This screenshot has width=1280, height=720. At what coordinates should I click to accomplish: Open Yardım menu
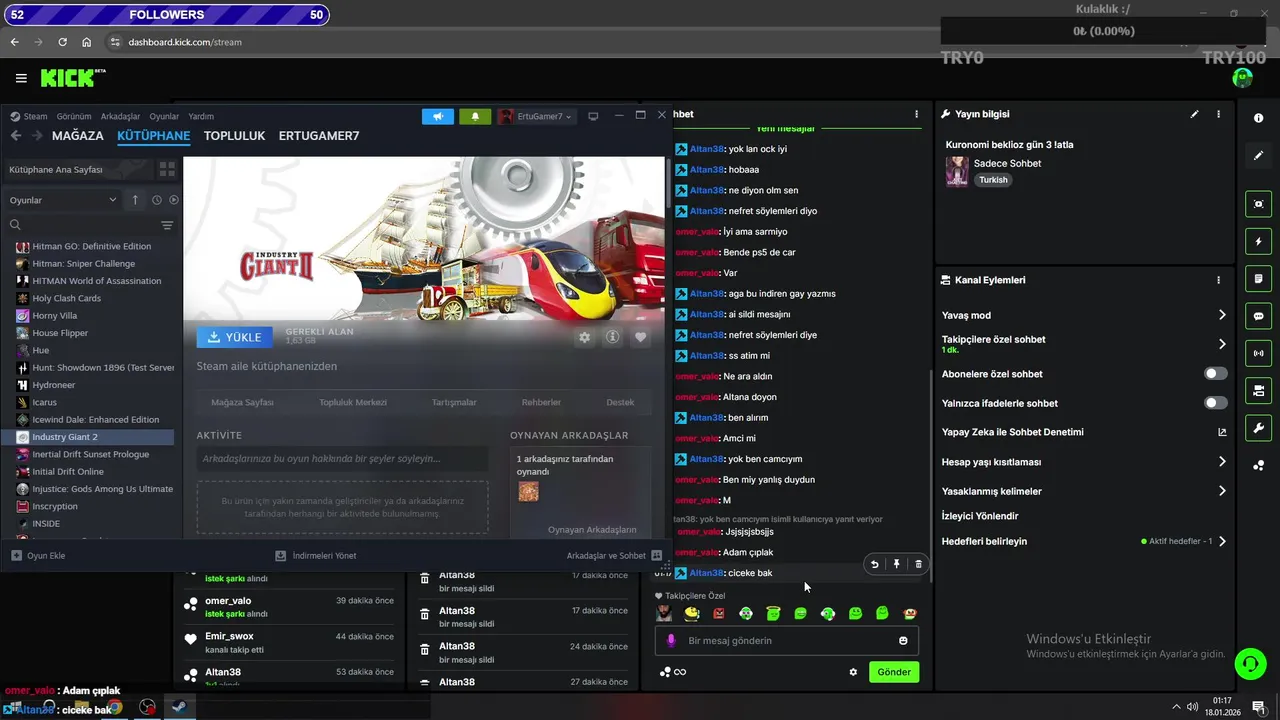tap(201, 116)
